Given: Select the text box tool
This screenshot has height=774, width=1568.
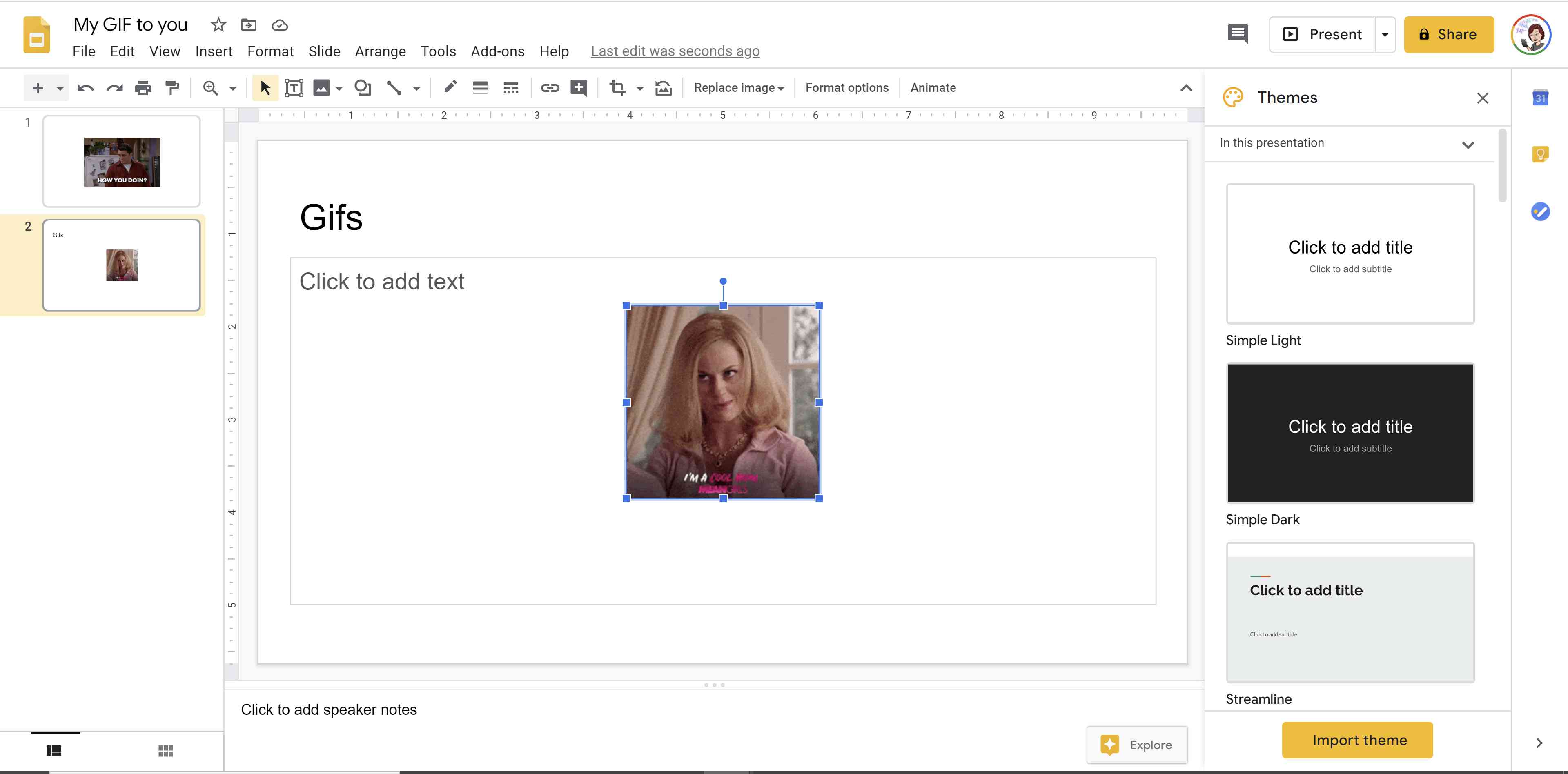Looking at the screenshot, I should 294,88.
